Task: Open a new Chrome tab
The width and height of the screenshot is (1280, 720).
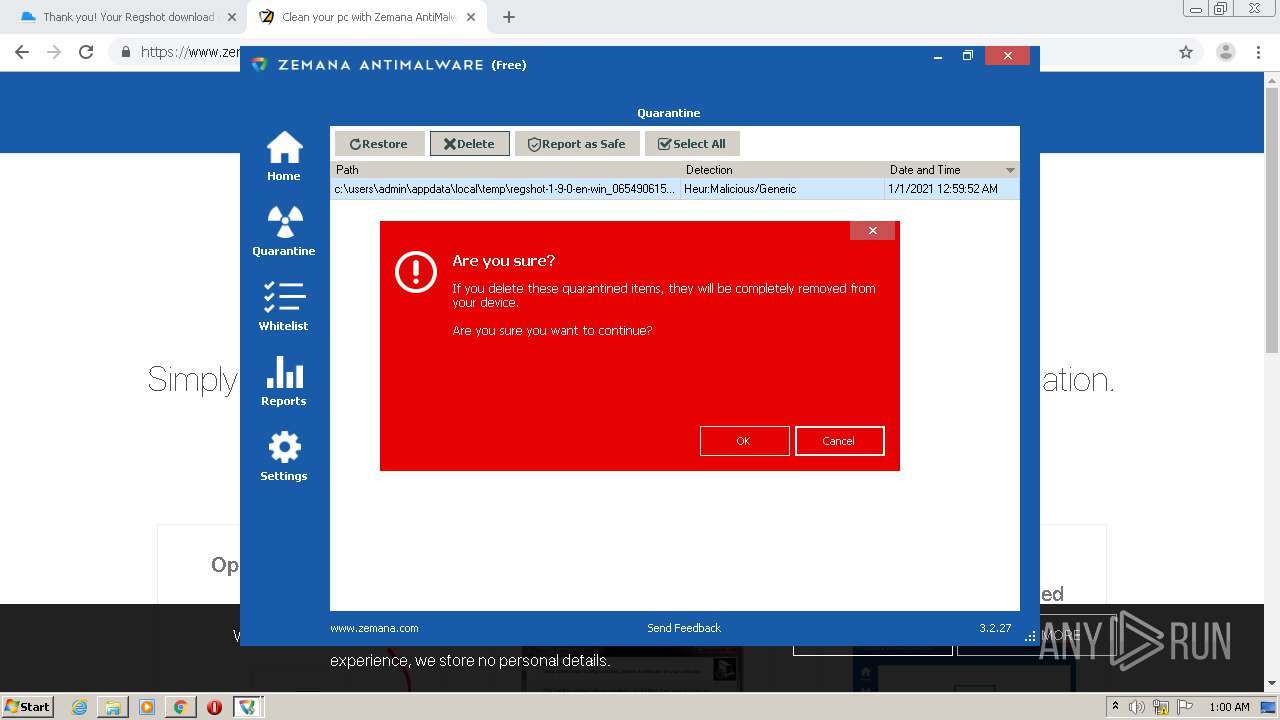Action: coord(509,17)
